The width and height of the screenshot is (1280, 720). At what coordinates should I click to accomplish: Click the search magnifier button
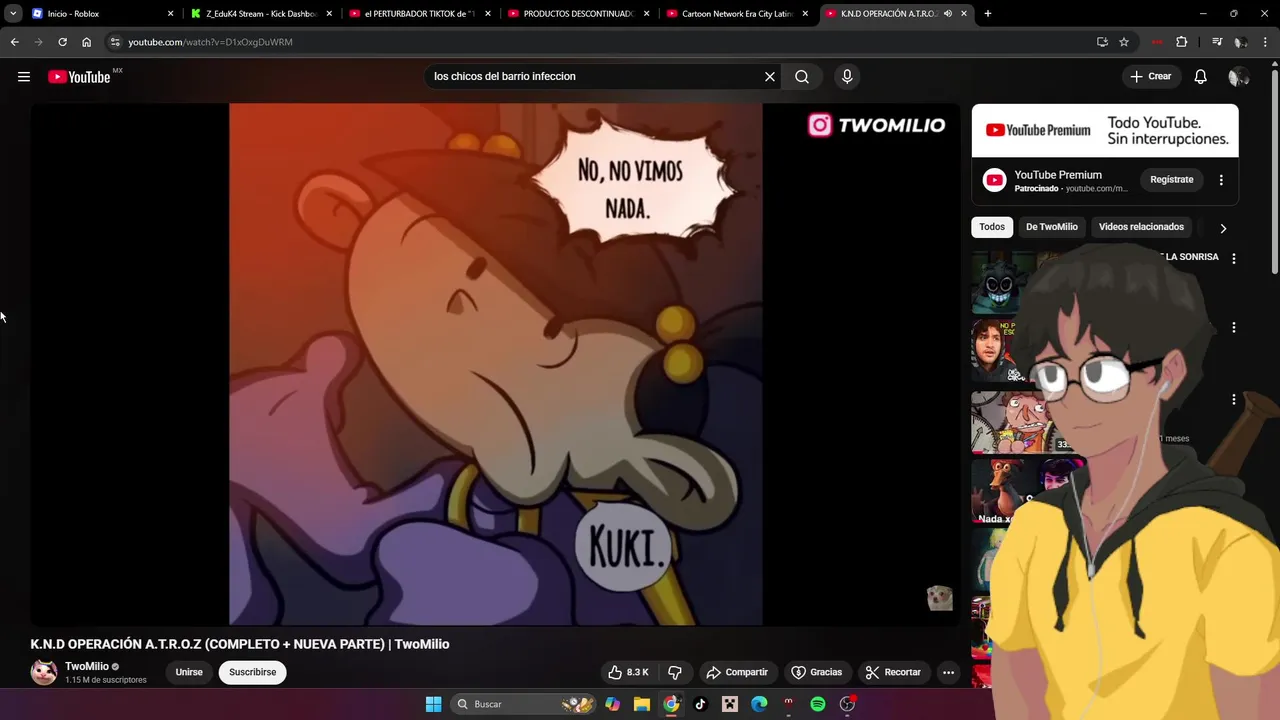pos(802,77)
